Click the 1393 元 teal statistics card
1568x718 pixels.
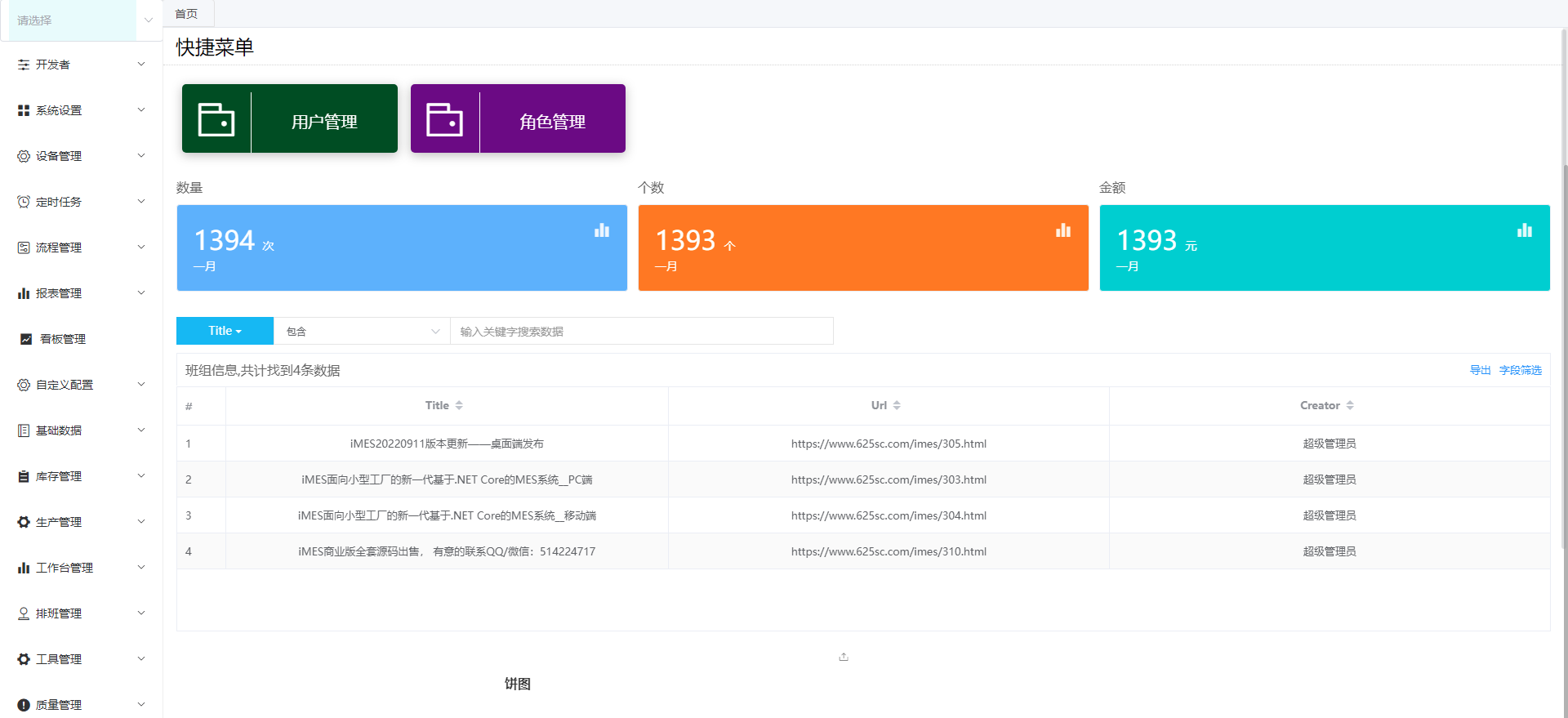[x=1325, y=248]
